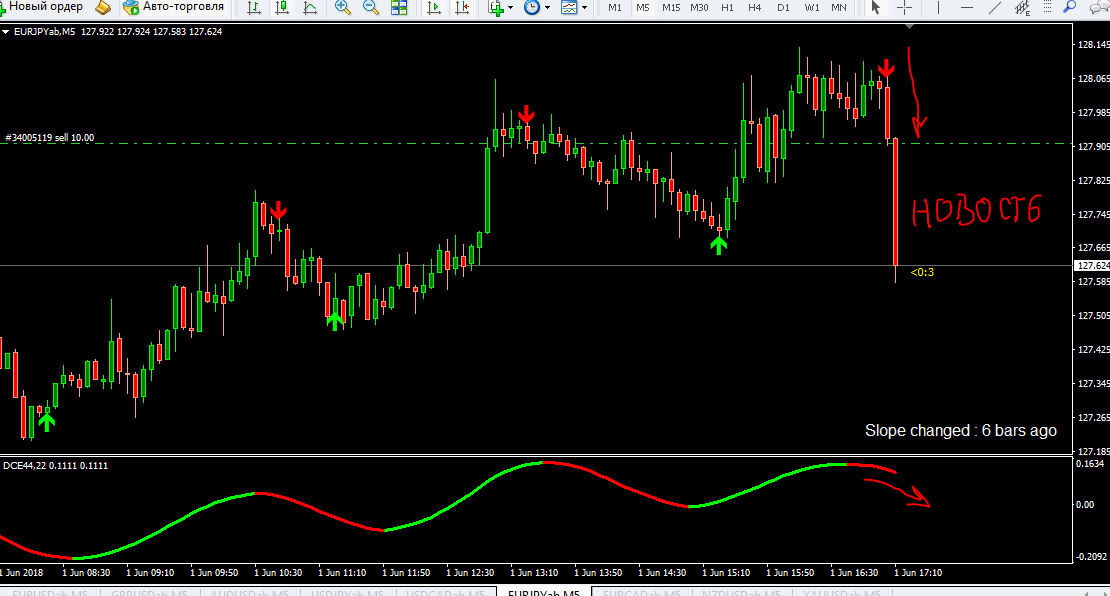The image size is (1110, 596).
Task: Toggle chart shift from right border
Action: tap(462, 8)
